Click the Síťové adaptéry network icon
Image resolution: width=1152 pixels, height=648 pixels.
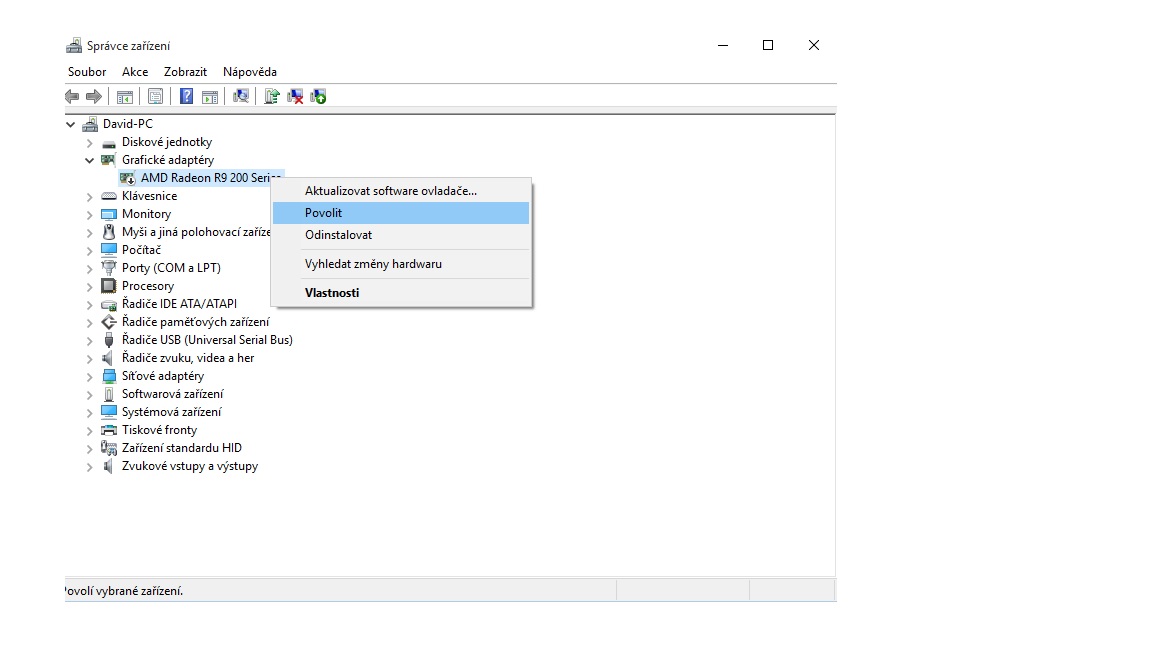109,376
